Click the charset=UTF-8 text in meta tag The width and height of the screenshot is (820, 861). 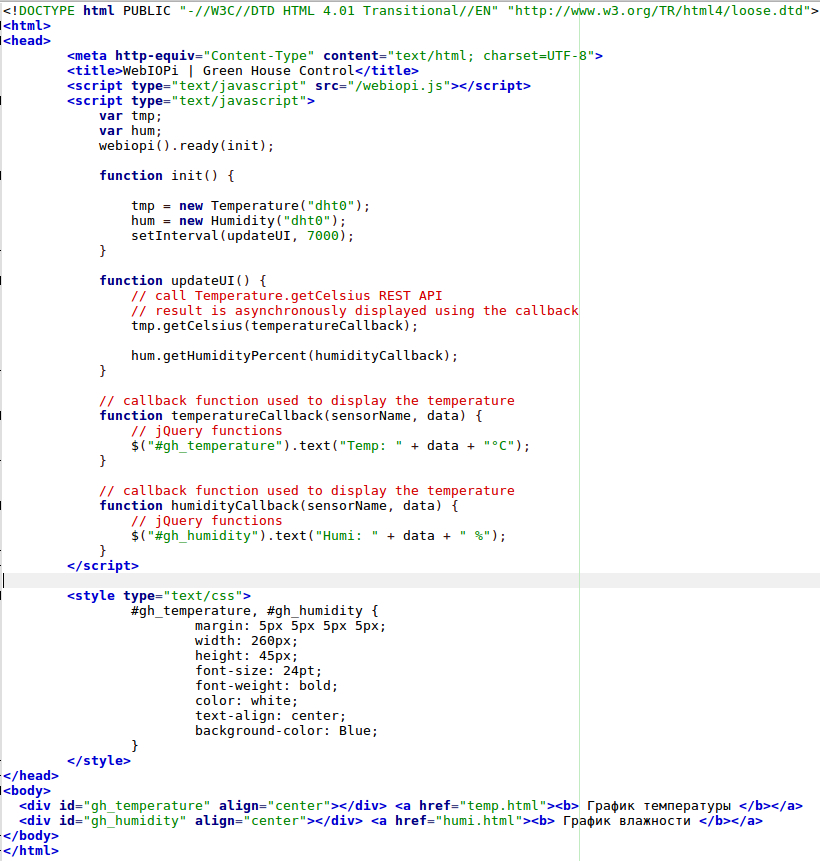(535, 56)
